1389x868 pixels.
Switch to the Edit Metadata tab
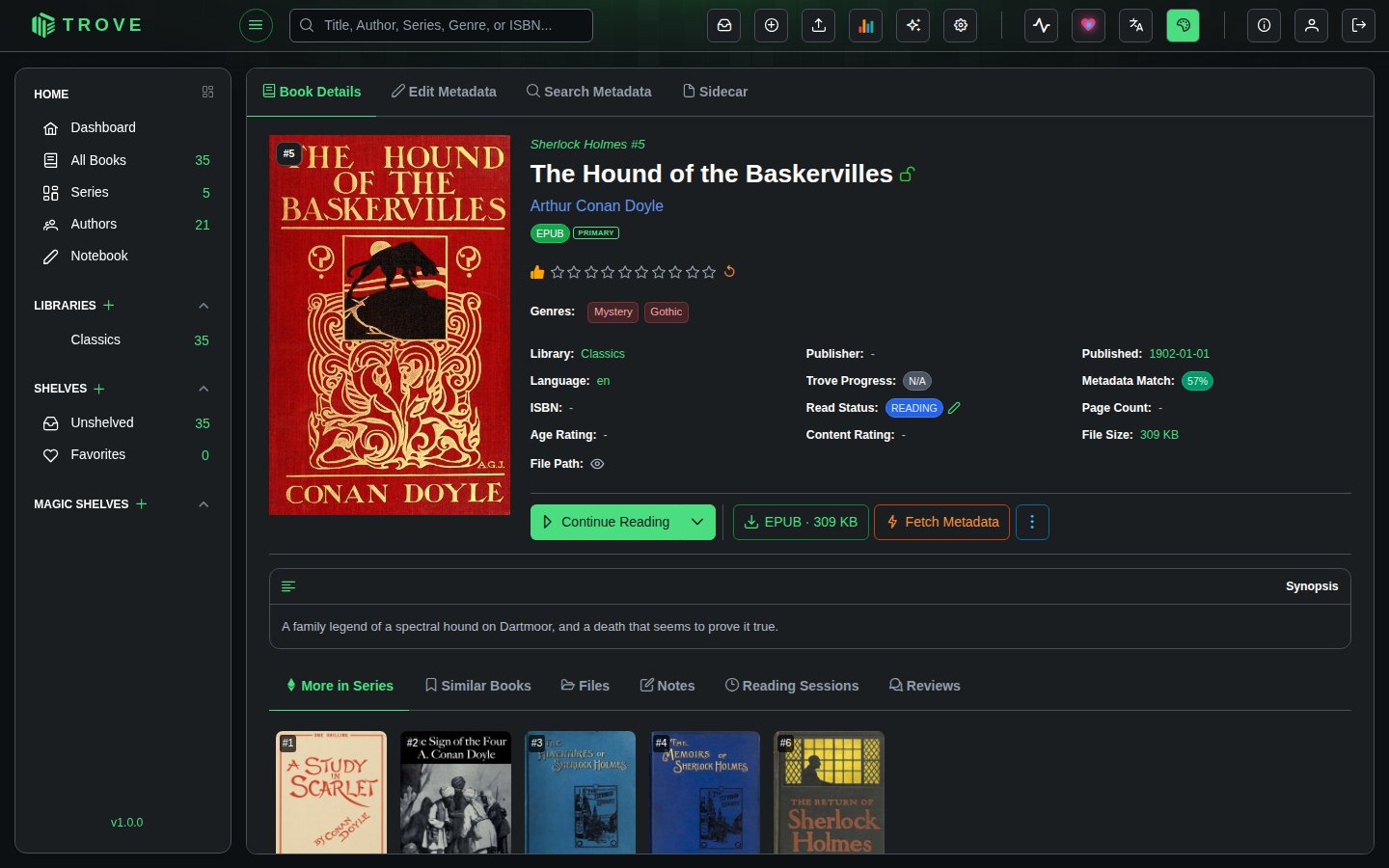click(x=444, y=92)
